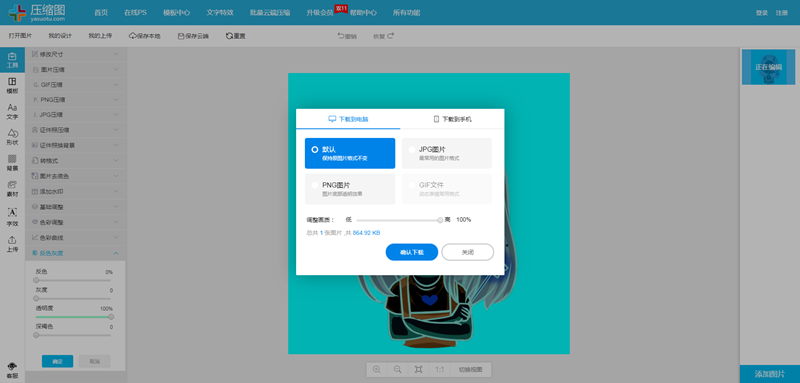This screenshot has height=383, width=800.
Task: Go to 首页 home in top nav
Action: click(x=101, y=13)
